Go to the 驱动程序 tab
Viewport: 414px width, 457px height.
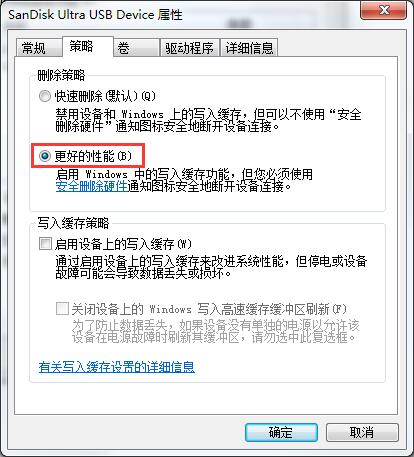point(189,48)
